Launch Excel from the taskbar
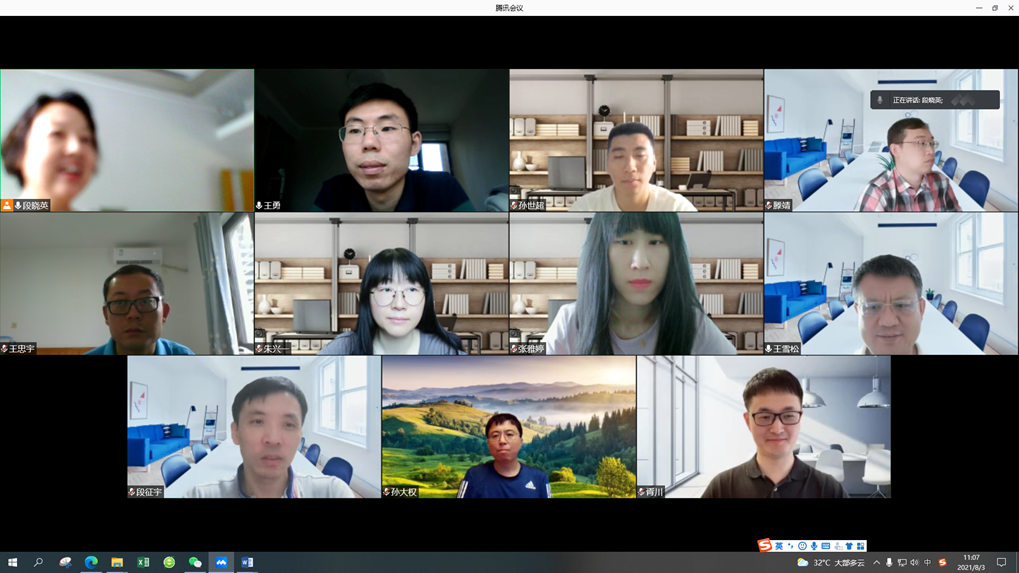 (x=143, y=563)
